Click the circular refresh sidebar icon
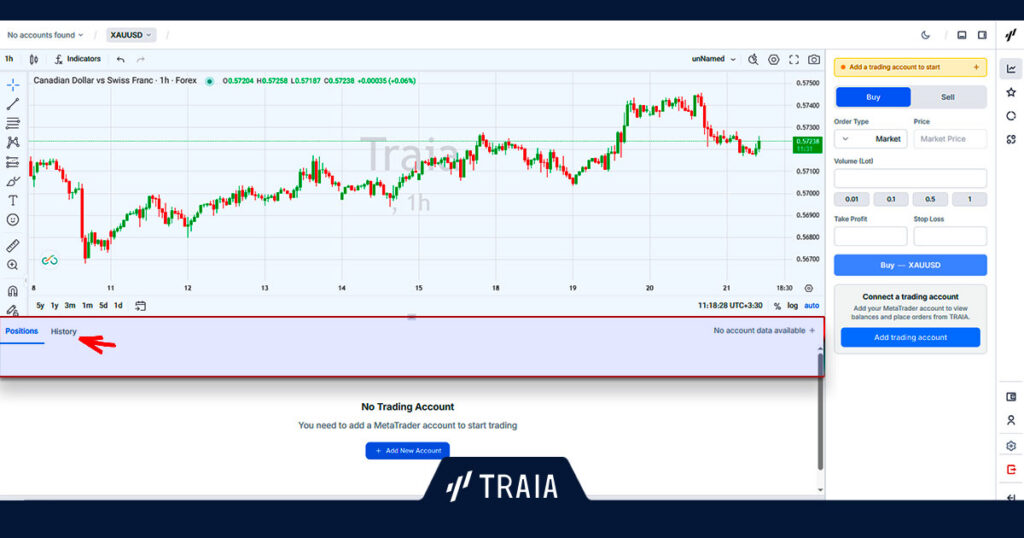The width and height of the screenshot is (1024, 538). point(1011,116)
